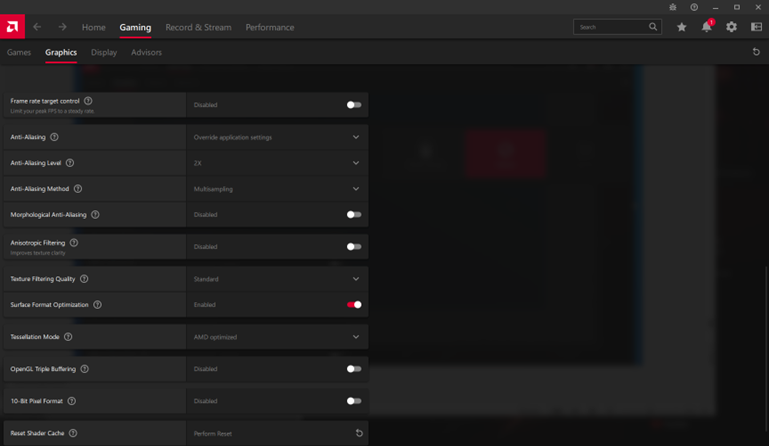Screen dimensions: 769x446
Task: Open the Record & Stream tab
Action: [x=198, y=27]
